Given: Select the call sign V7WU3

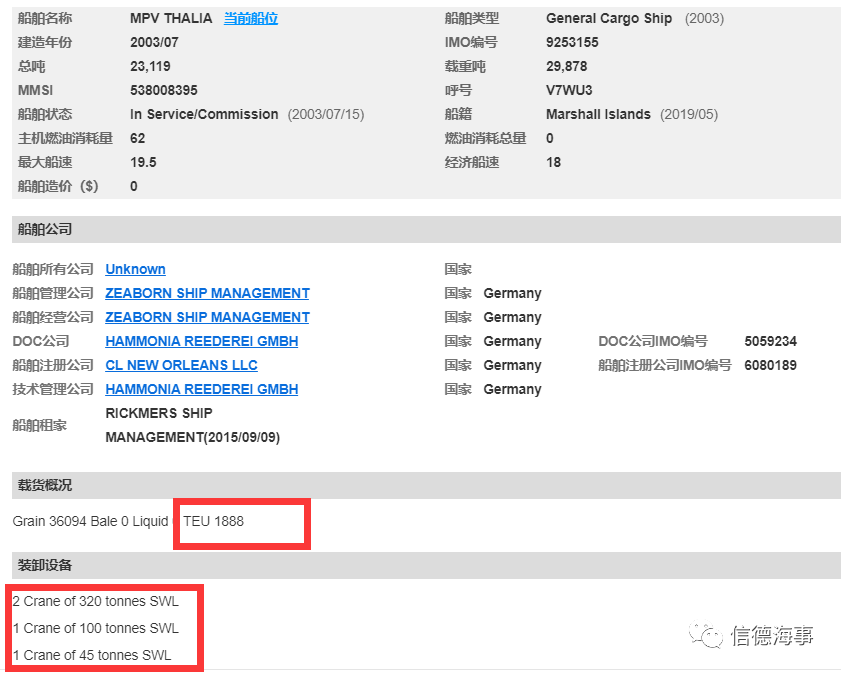Looking at the screenshot, I should 569,90.
